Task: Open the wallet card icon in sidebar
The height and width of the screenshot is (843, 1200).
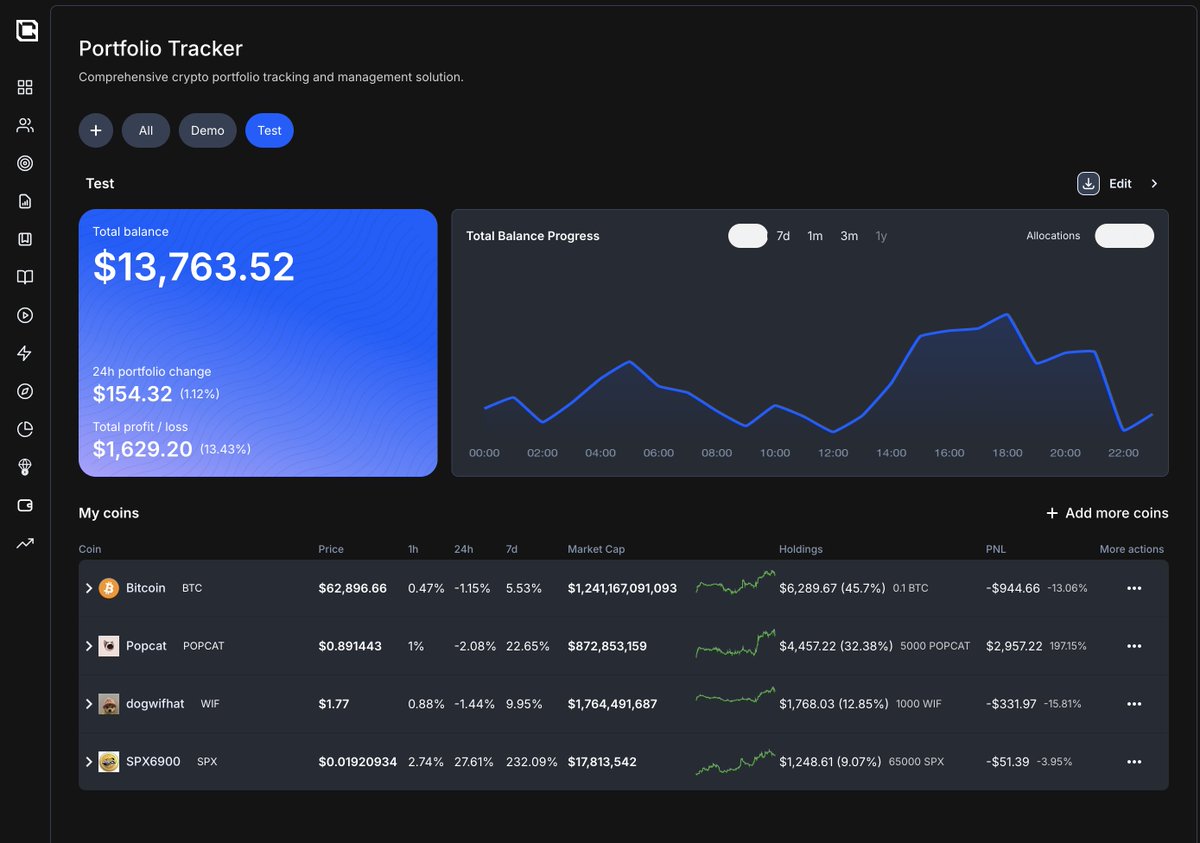Action: click(x=25, y=505)
